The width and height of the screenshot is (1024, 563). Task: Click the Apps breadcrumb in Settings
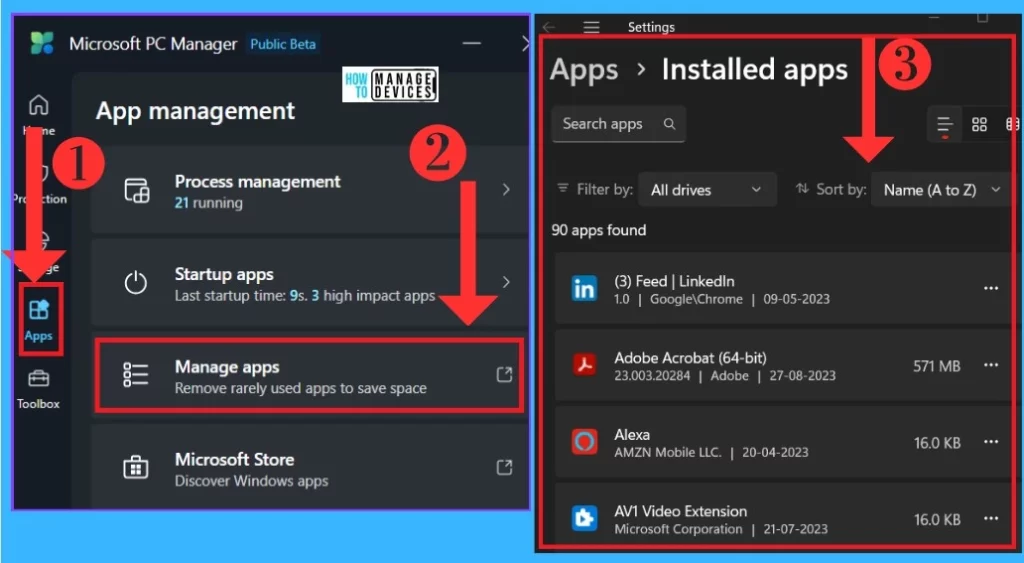584,70
